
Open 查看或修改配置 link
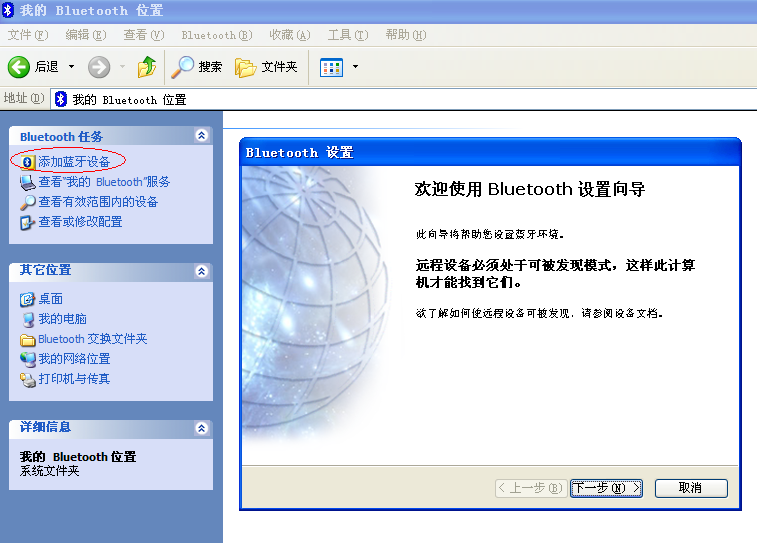pyautogui.click(x=81, y=222)
